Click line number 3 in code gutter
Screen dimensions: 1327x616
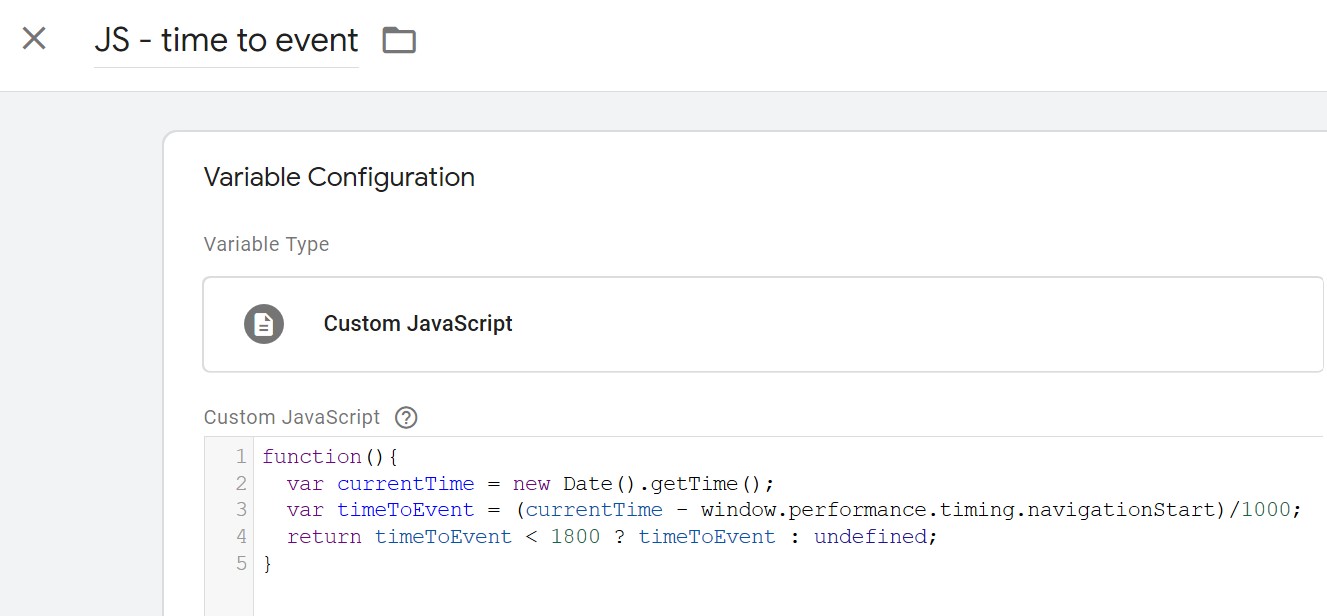[x=240, y=510]
